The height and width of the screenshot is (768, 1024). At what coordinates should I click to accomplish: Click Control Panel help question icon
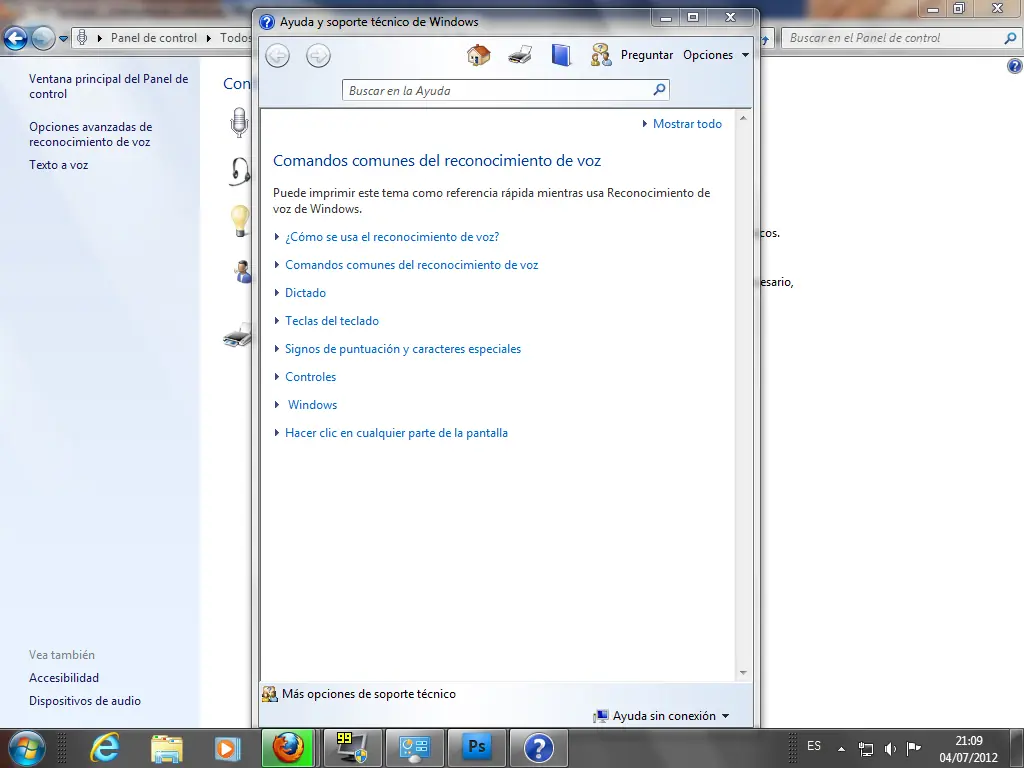tap(1014, 66)
